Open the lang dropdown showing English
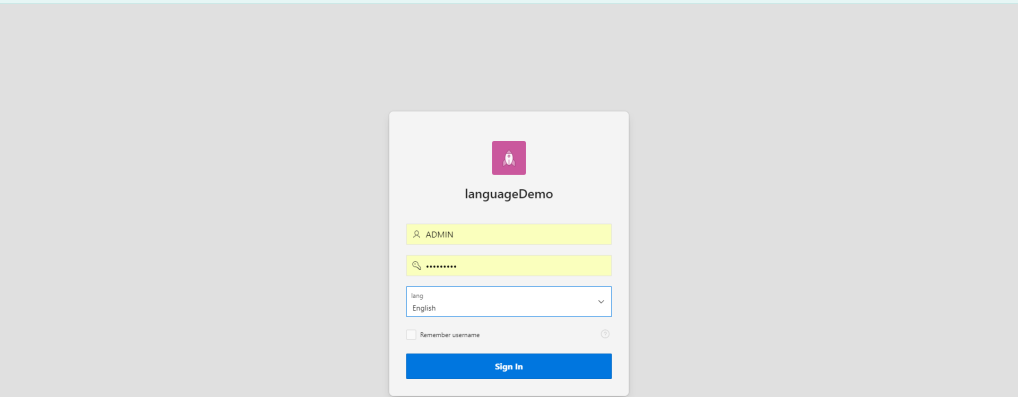Viewport: 1018px width, 397px height. click(508, 301)
